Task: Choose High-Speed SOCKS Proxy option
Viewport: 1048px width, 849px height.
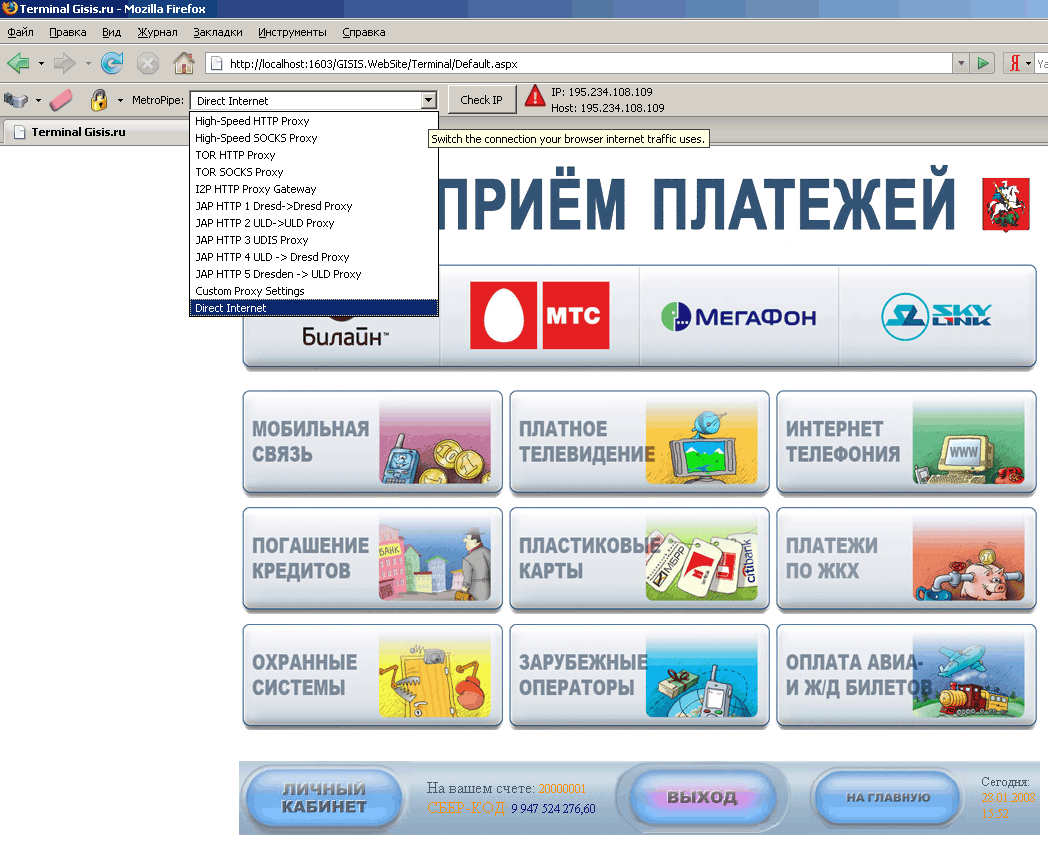Action: coord(314,138)
